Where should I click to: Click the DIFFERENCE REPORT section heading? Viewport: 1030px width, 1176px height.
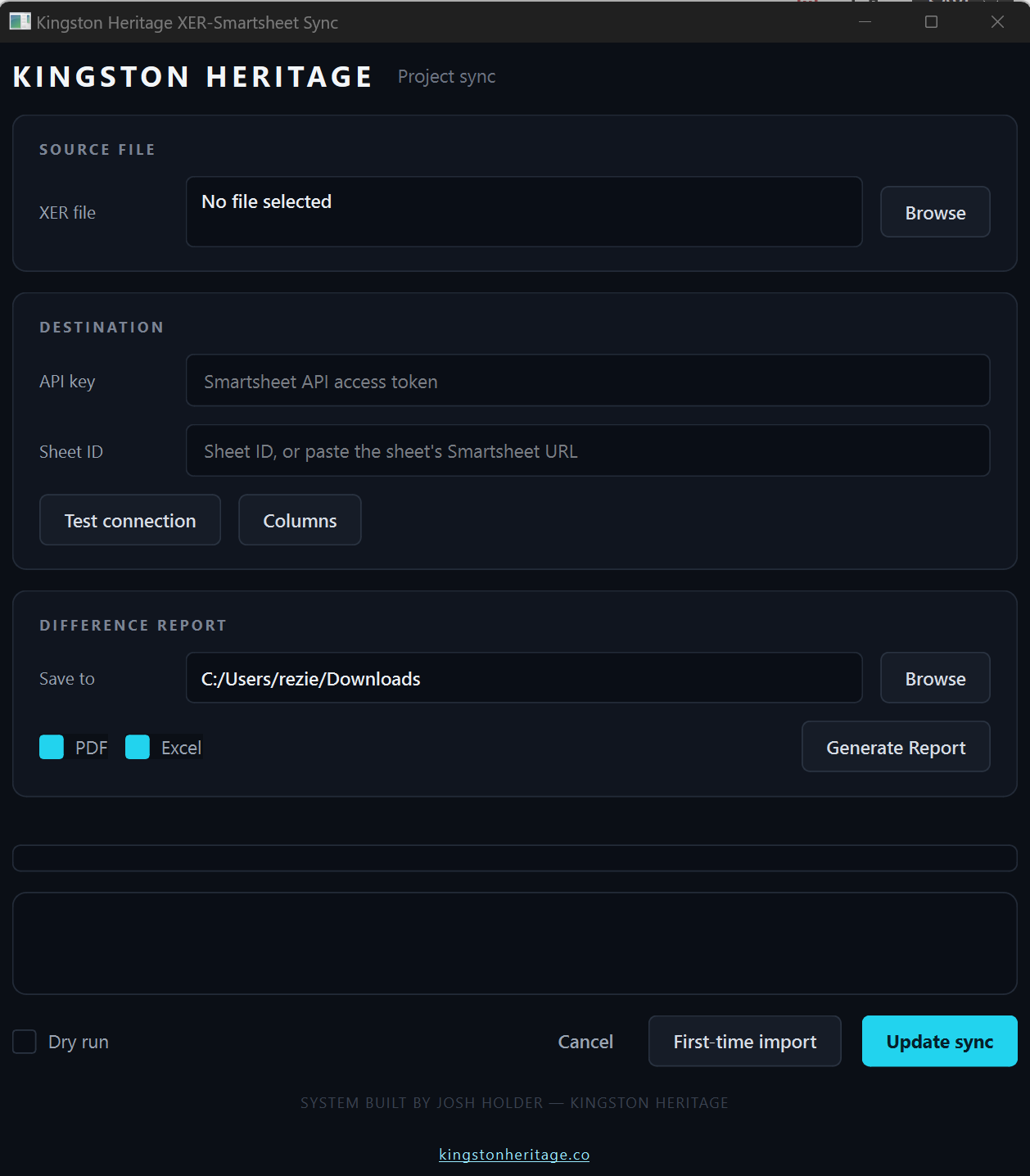[x=133, y=626]
